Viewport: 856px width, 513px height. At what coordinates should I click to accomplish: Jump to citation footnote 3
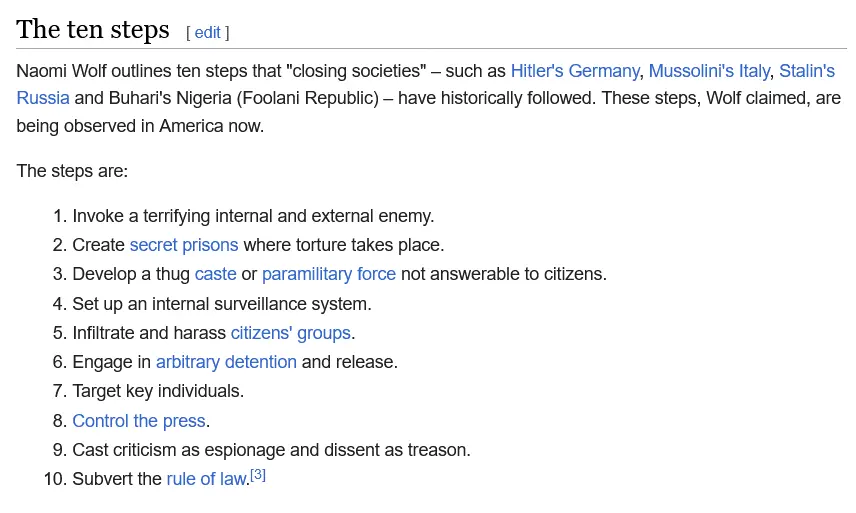[257, 475]
